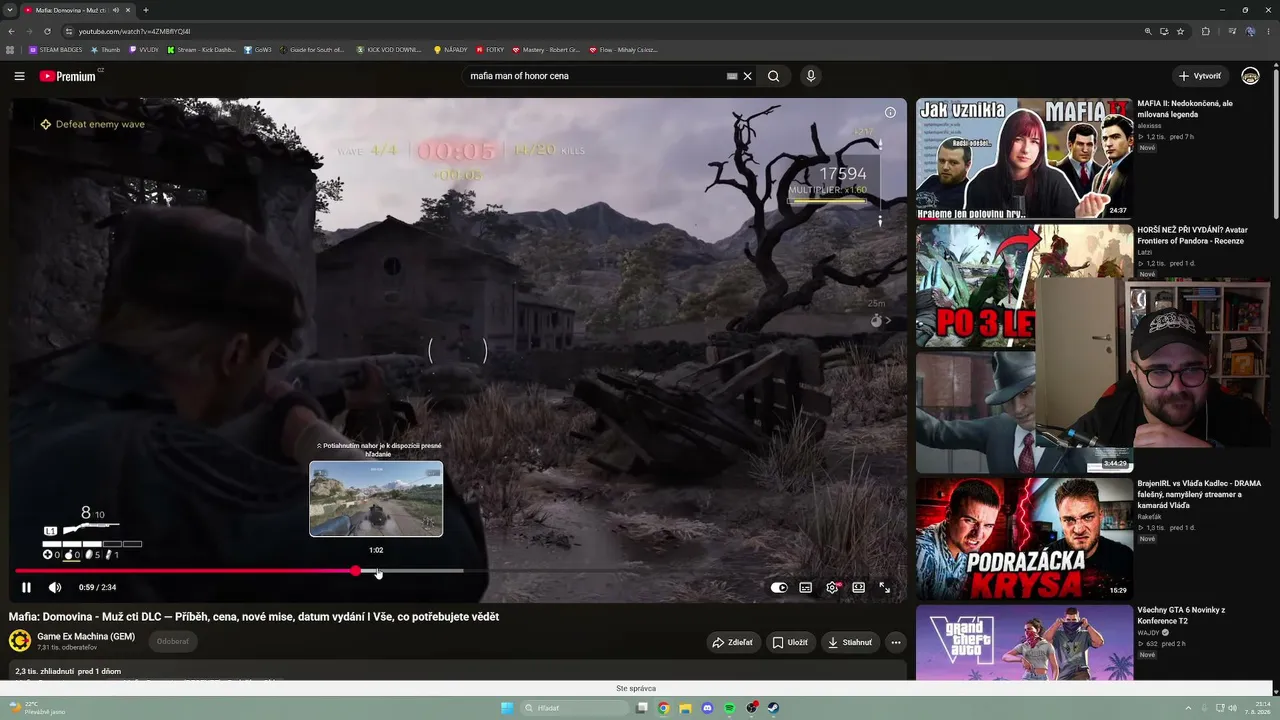This screenshot has height=720, width=1280.
Task: Open more actions ellipsis under the video
Action: [896, 643]
